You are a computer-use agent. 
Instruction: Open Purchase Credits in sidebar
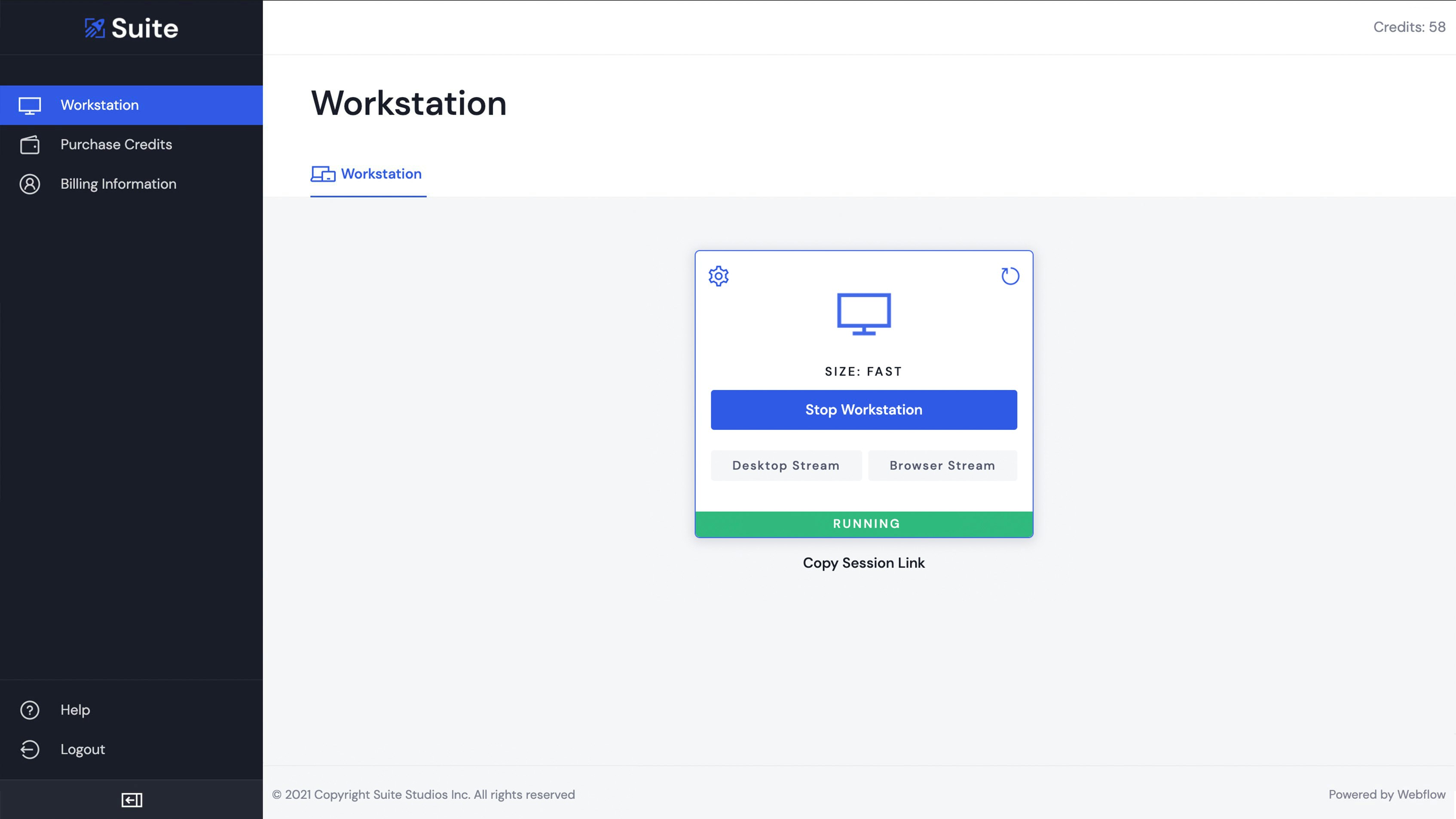coord(116,145)
